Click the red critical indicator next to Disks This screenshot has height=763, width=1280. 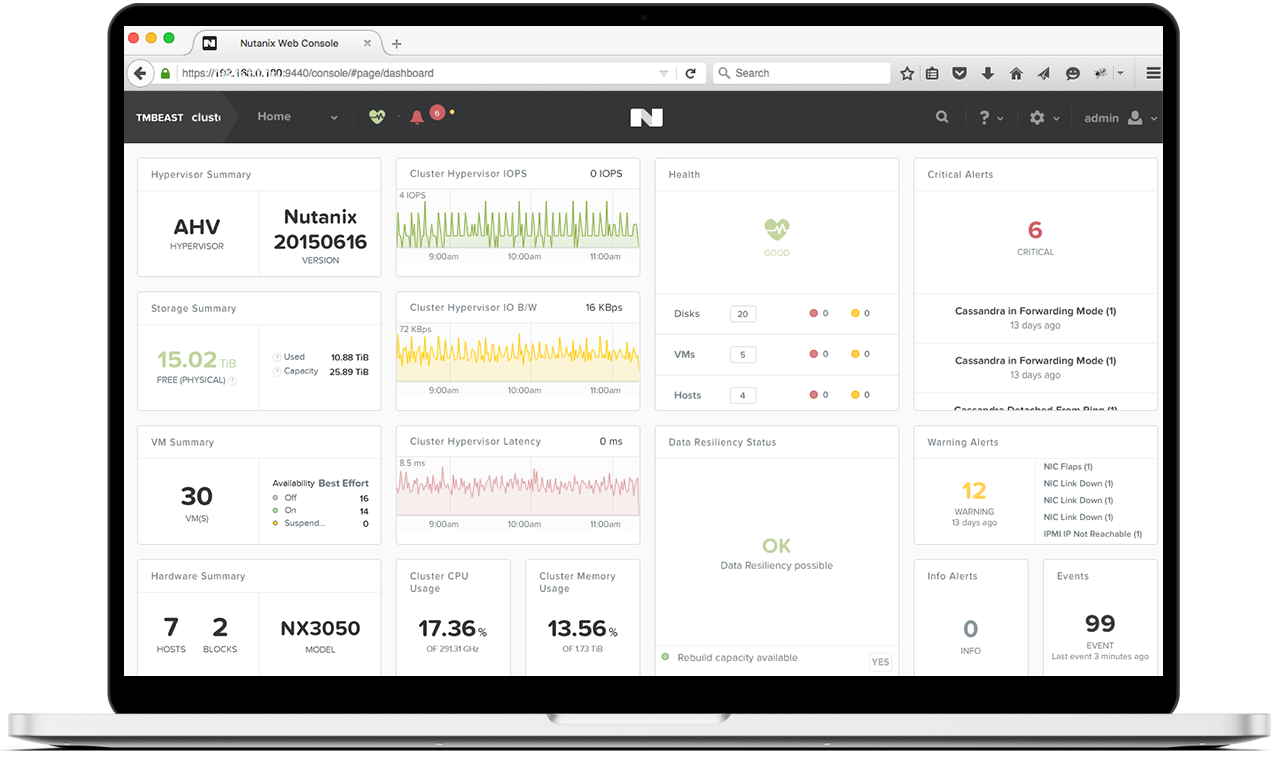(811, 313)
